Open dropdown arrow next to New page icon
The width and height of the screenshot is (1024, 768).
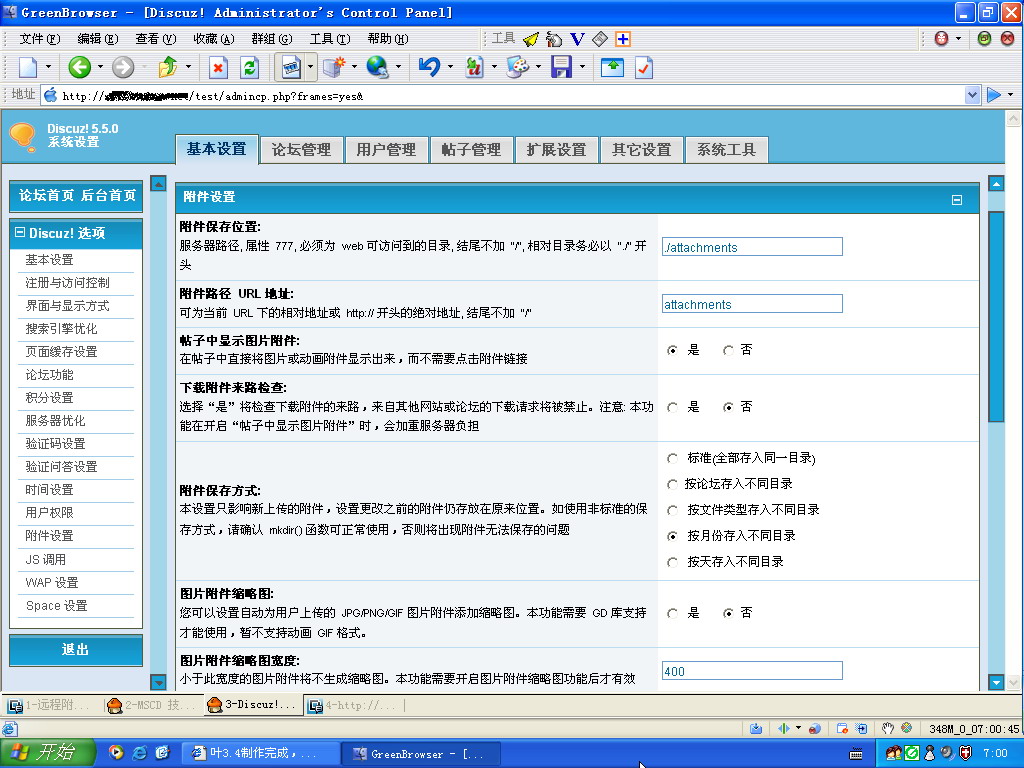click(x=48, y=67)
